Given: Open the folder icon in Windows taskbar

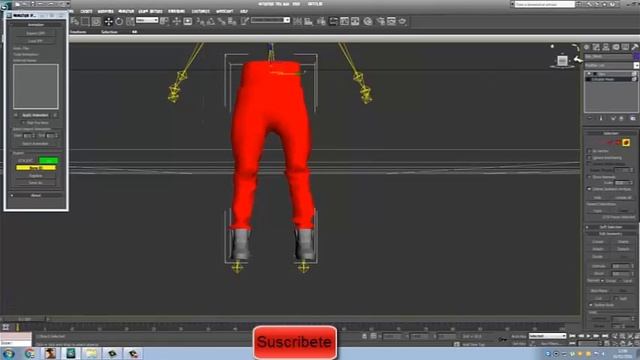Looking at the screenshot, I should coord(91,353).
